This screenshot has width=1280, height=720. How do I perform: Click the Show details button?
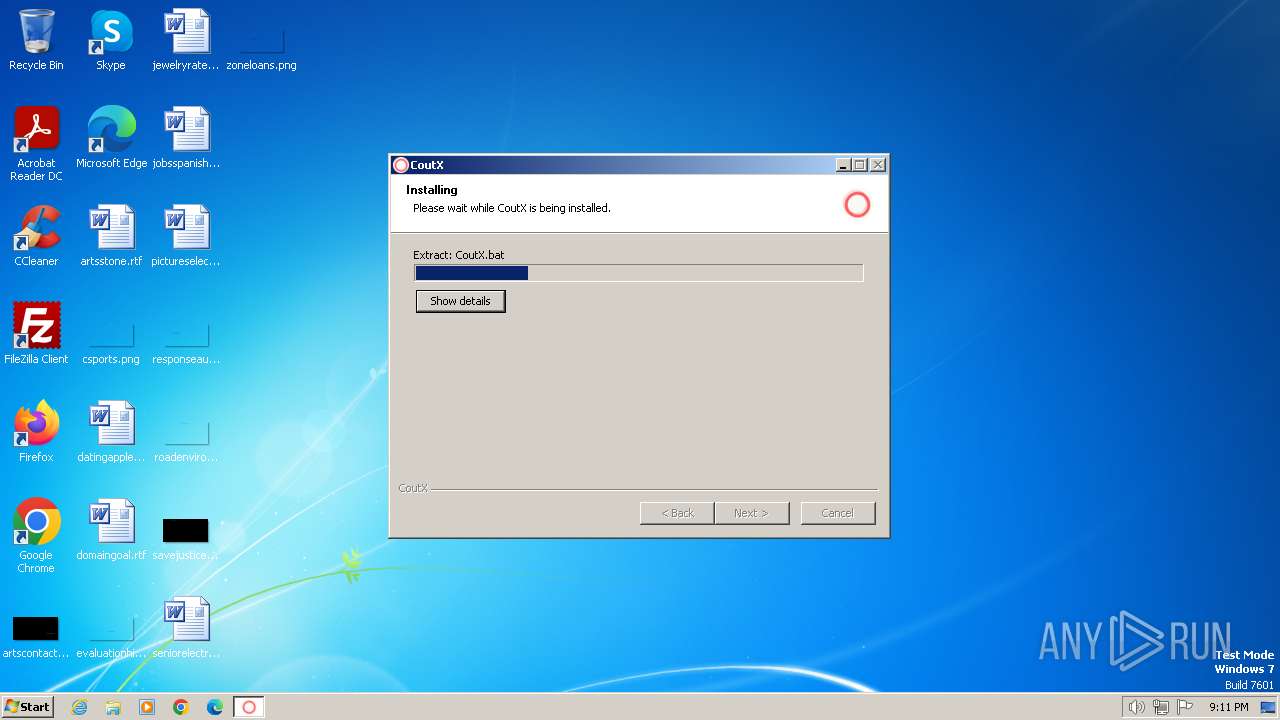(x=460, y=301)
